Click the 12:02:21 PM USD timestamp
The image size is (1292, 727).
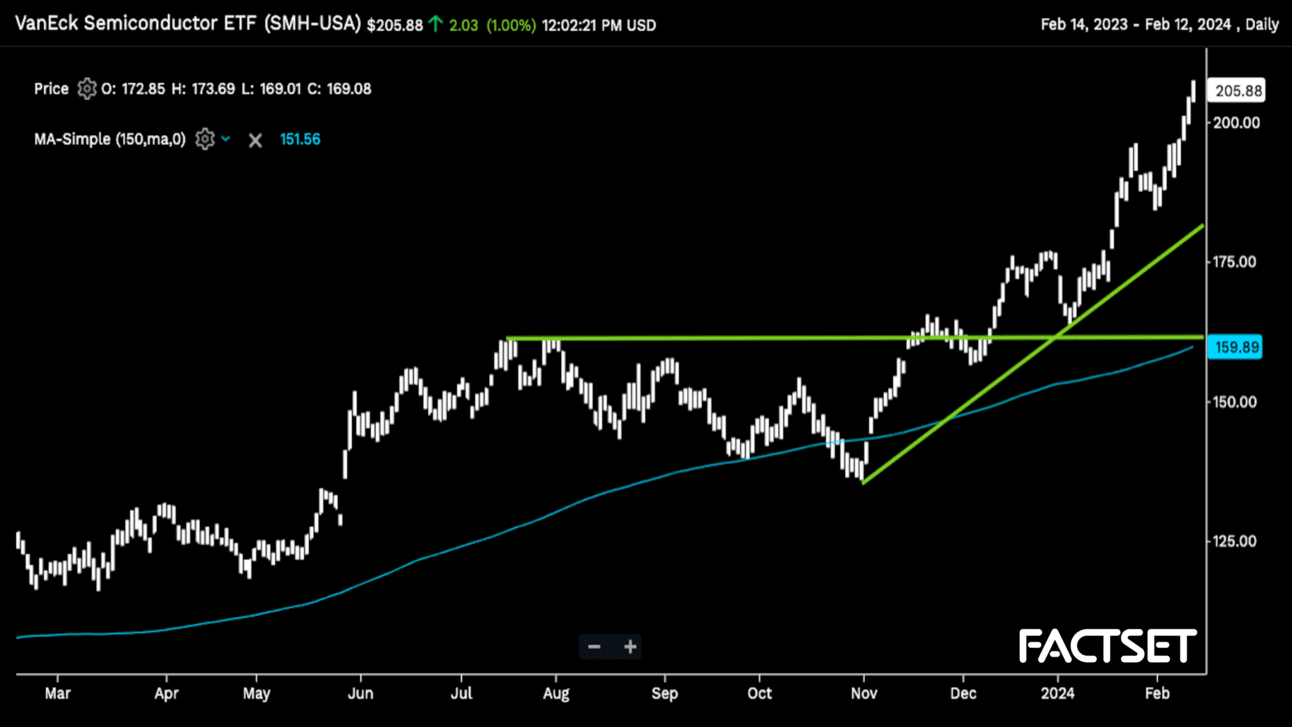(x=599, y=25)
